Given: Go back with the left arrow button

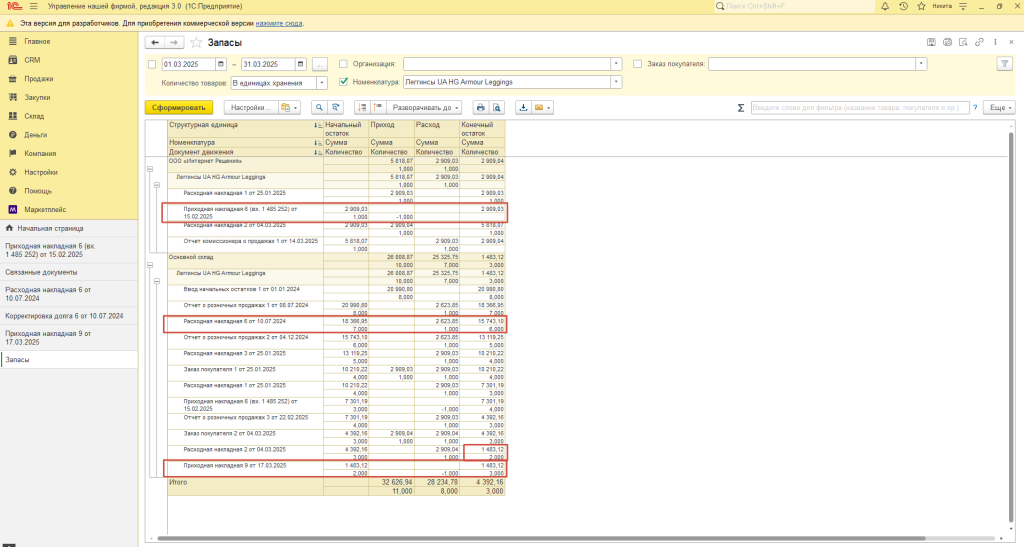Looking at the screenshot, I should pyautogui.click(x=155, y=42).
